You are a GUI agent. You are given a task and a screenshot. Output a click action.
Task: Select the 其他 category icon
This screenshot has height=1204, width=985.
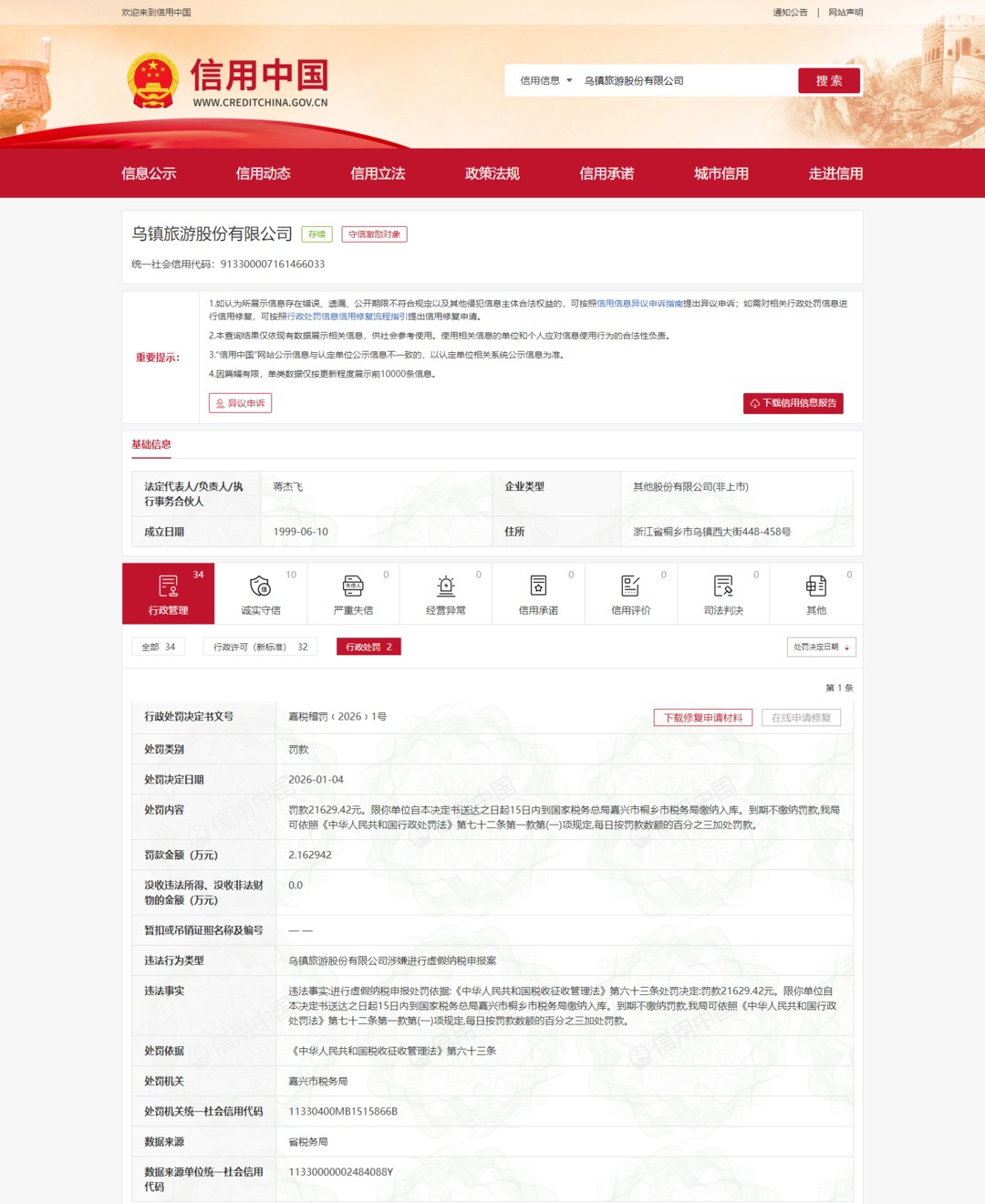(816, 586)
